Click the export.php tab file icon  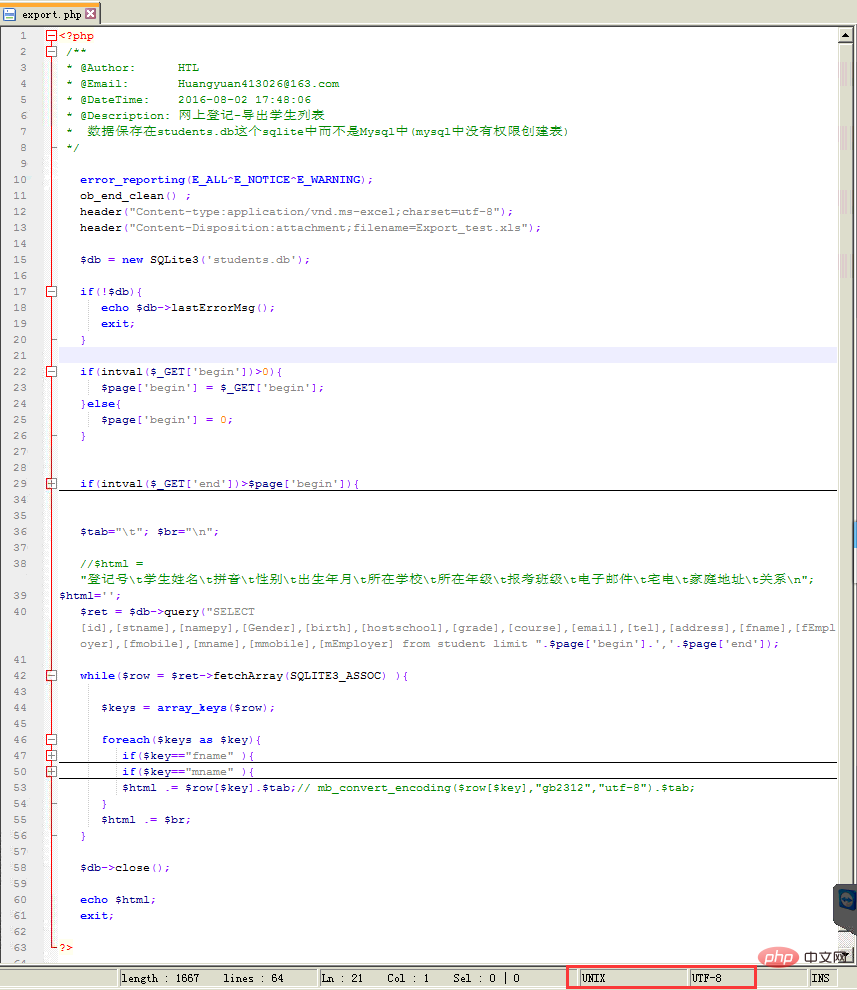[x=9, y=14]
